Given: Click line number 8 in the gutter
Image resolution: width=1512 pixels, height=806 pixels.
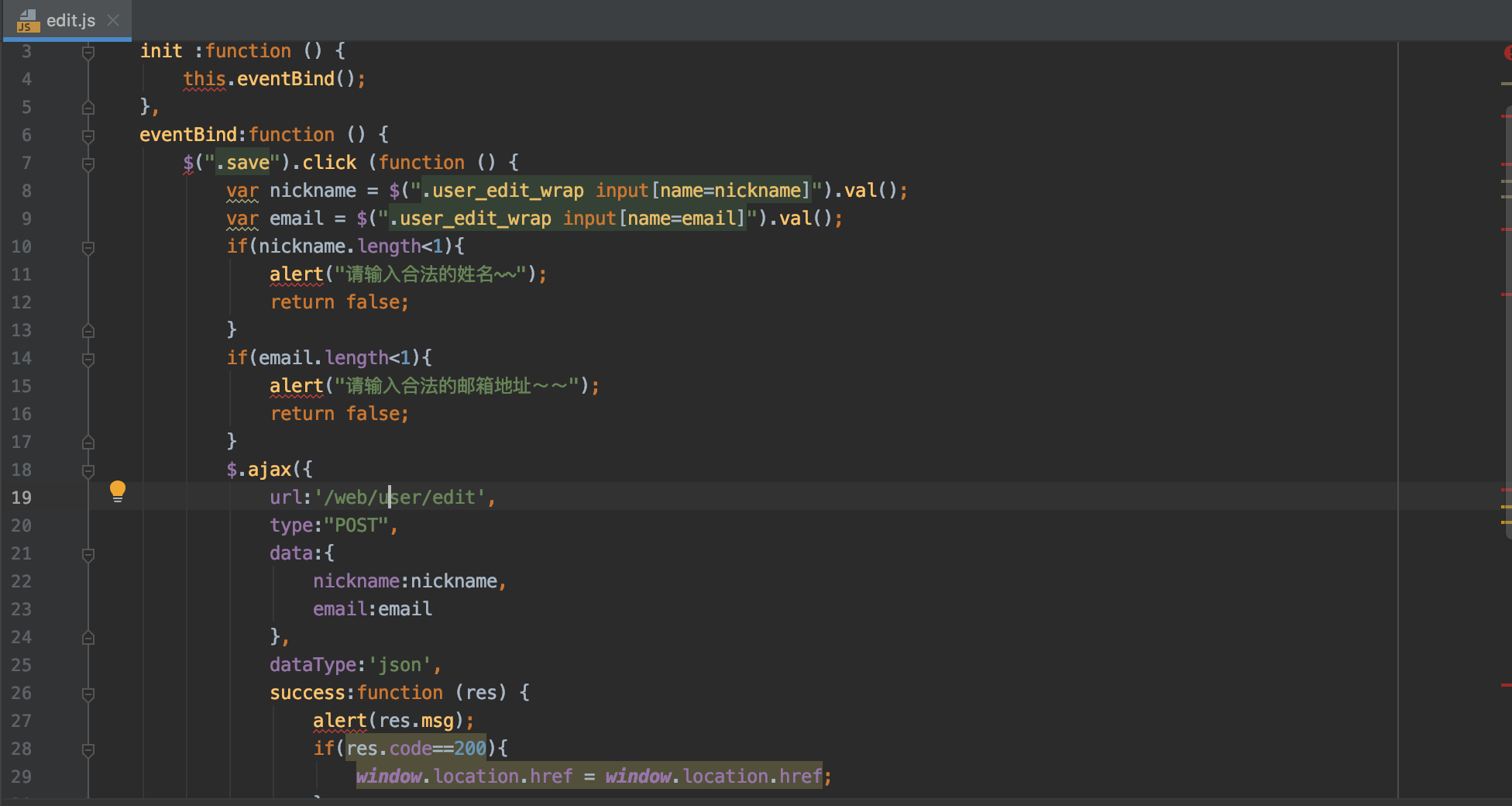Looking at the screenshot, I should [x=26, y=191].
